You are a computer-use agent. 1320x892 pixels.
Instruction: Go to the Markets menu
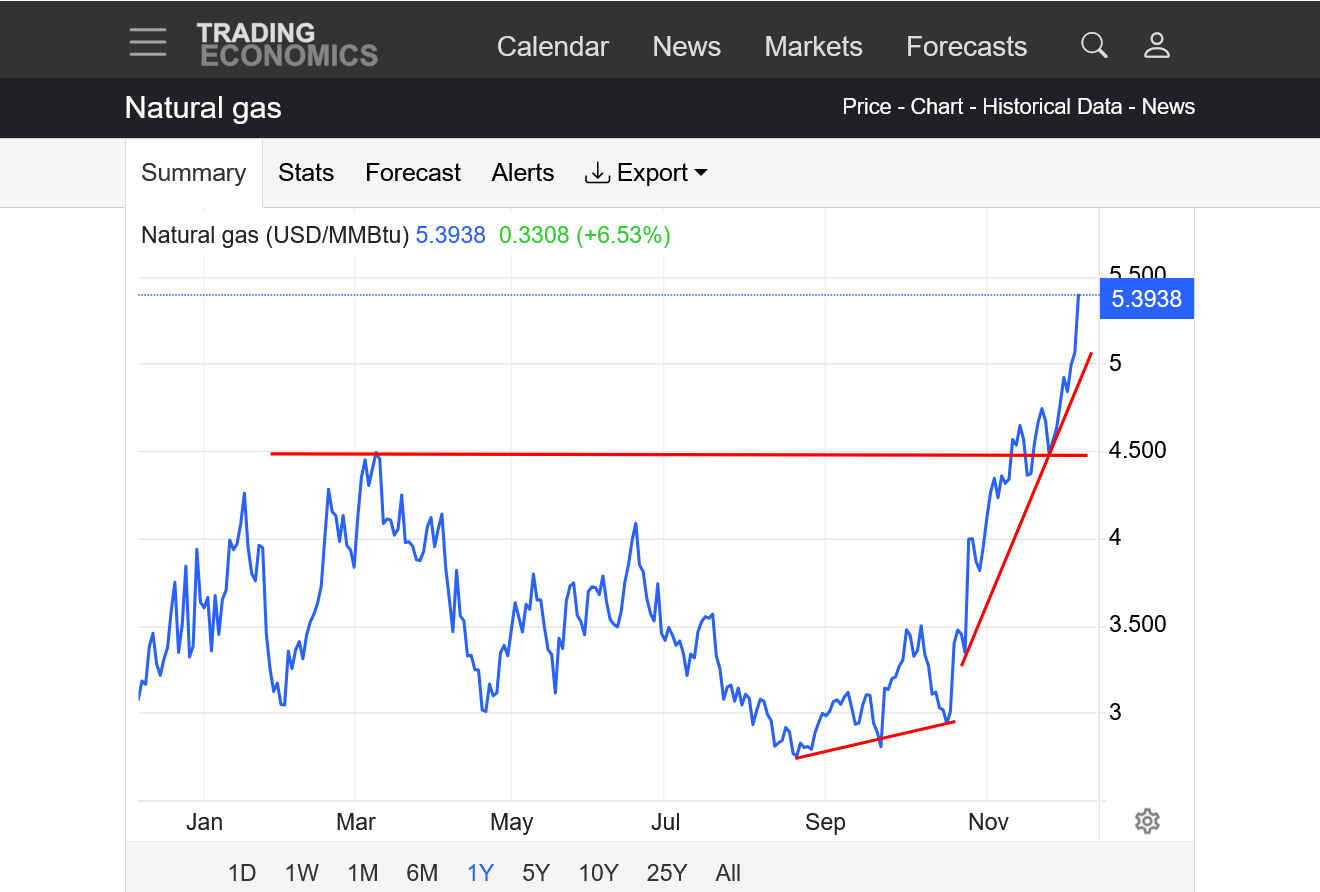(813, 47)
